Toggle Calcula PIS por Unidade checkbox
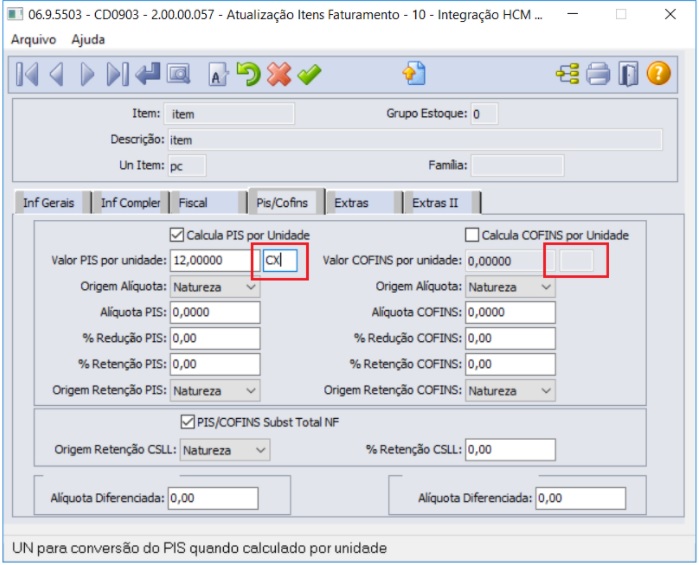This screenshot has width=699, height=565. tap(177, 235)
